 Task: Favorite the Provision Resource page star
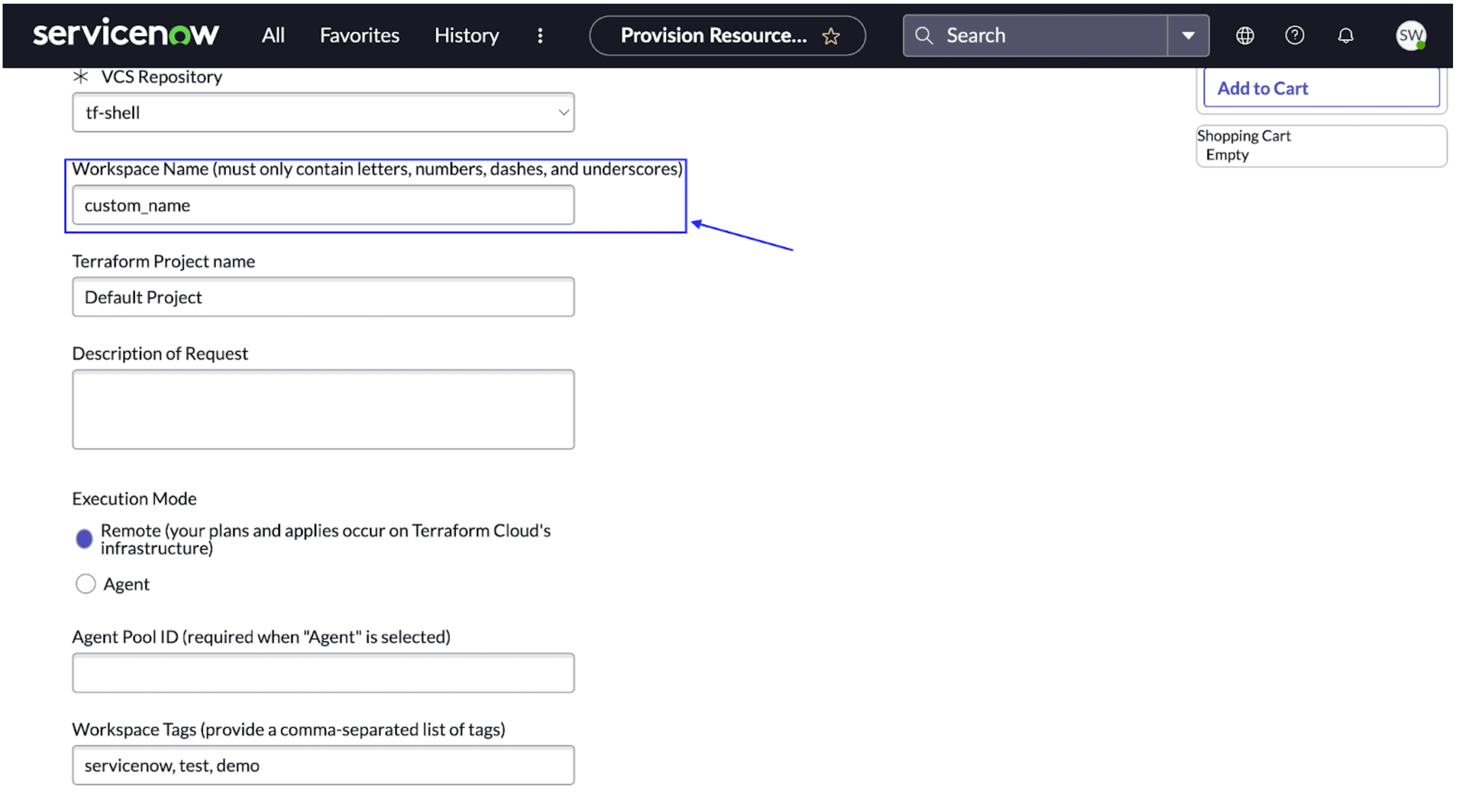coord(831,36)
